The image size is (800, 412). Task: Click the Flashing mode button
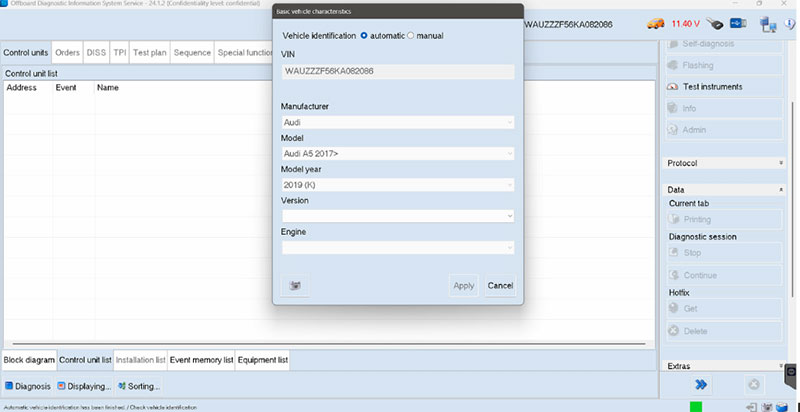tap(723, 65)
